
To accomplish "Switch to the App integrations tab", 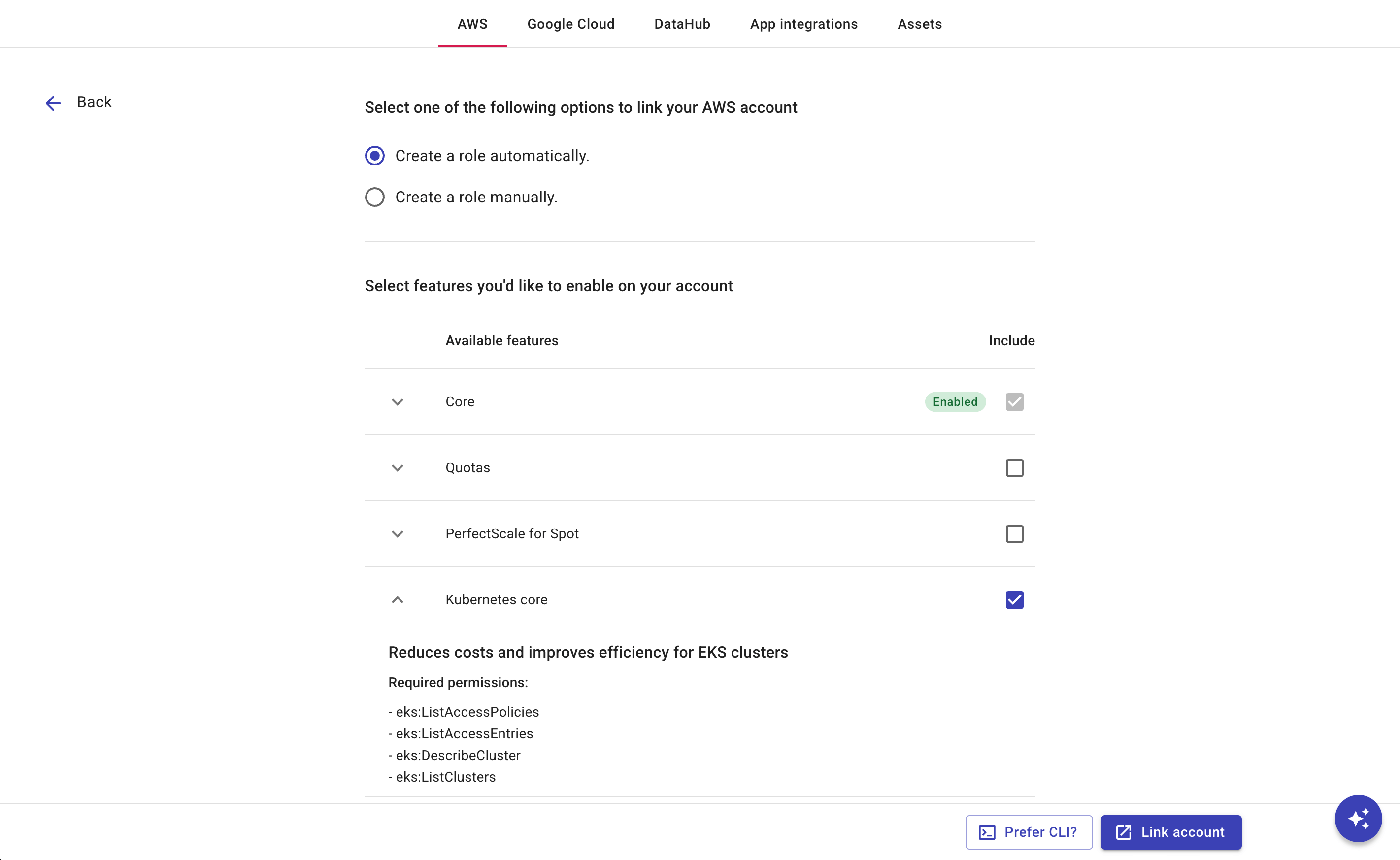I will pos(803,24).
